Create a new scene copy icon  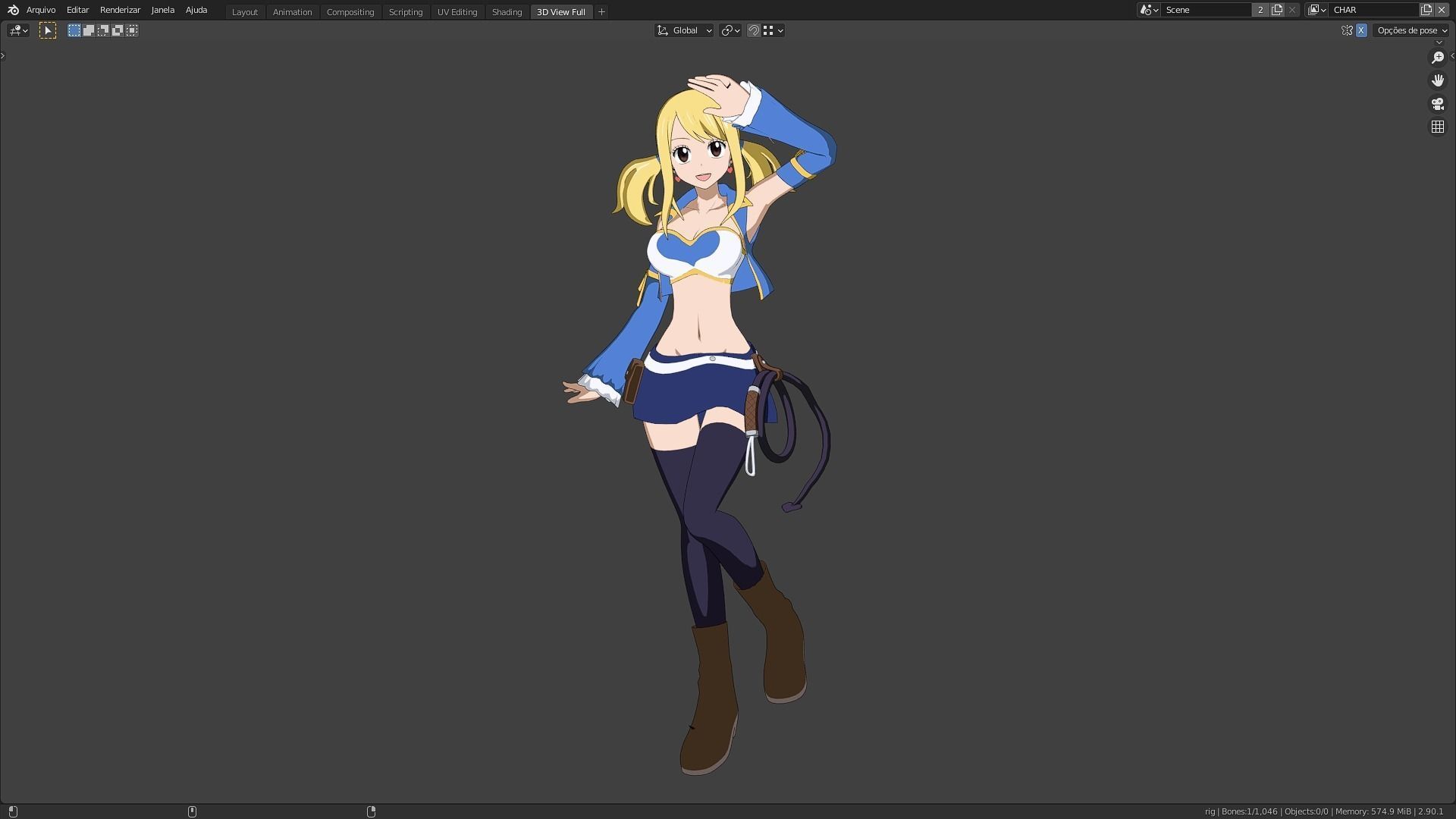(1277, 10)
